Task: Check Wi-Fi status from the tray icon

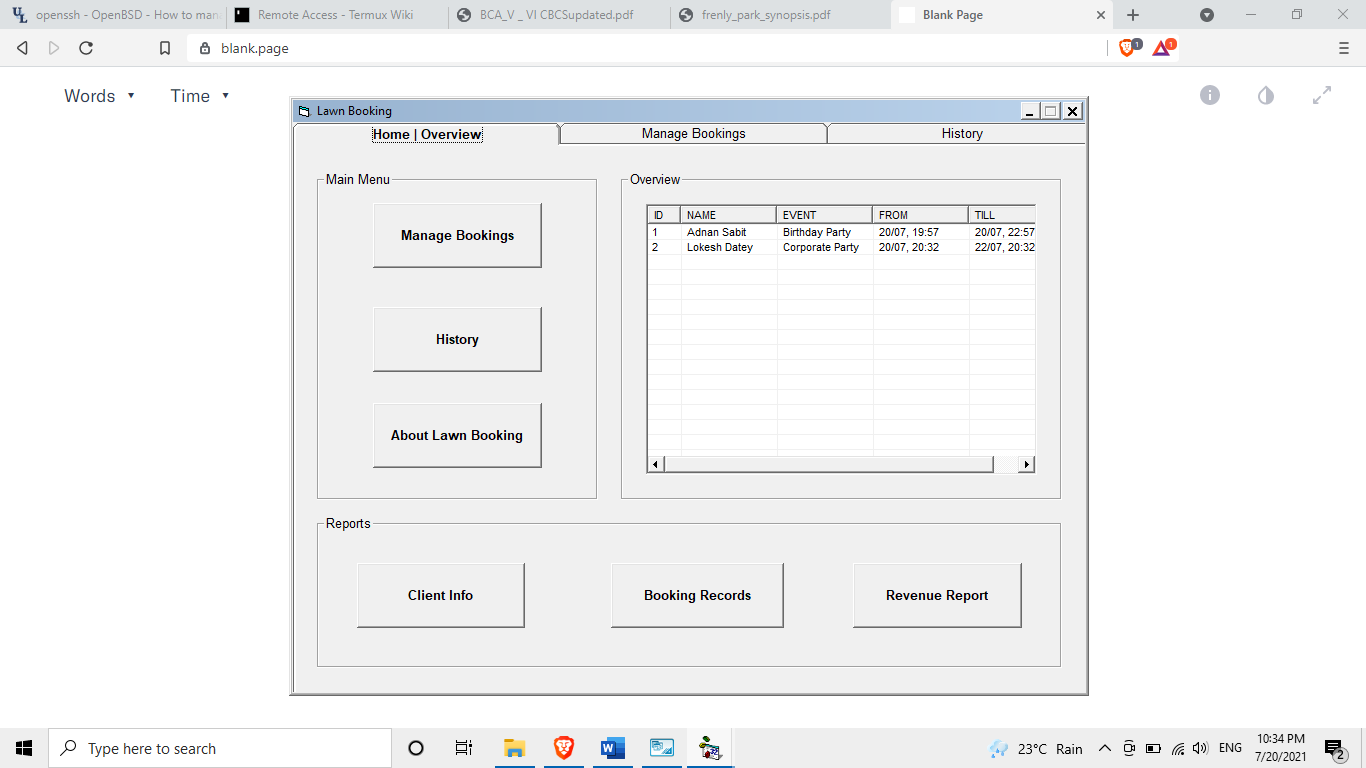Action: [1178, 748]
